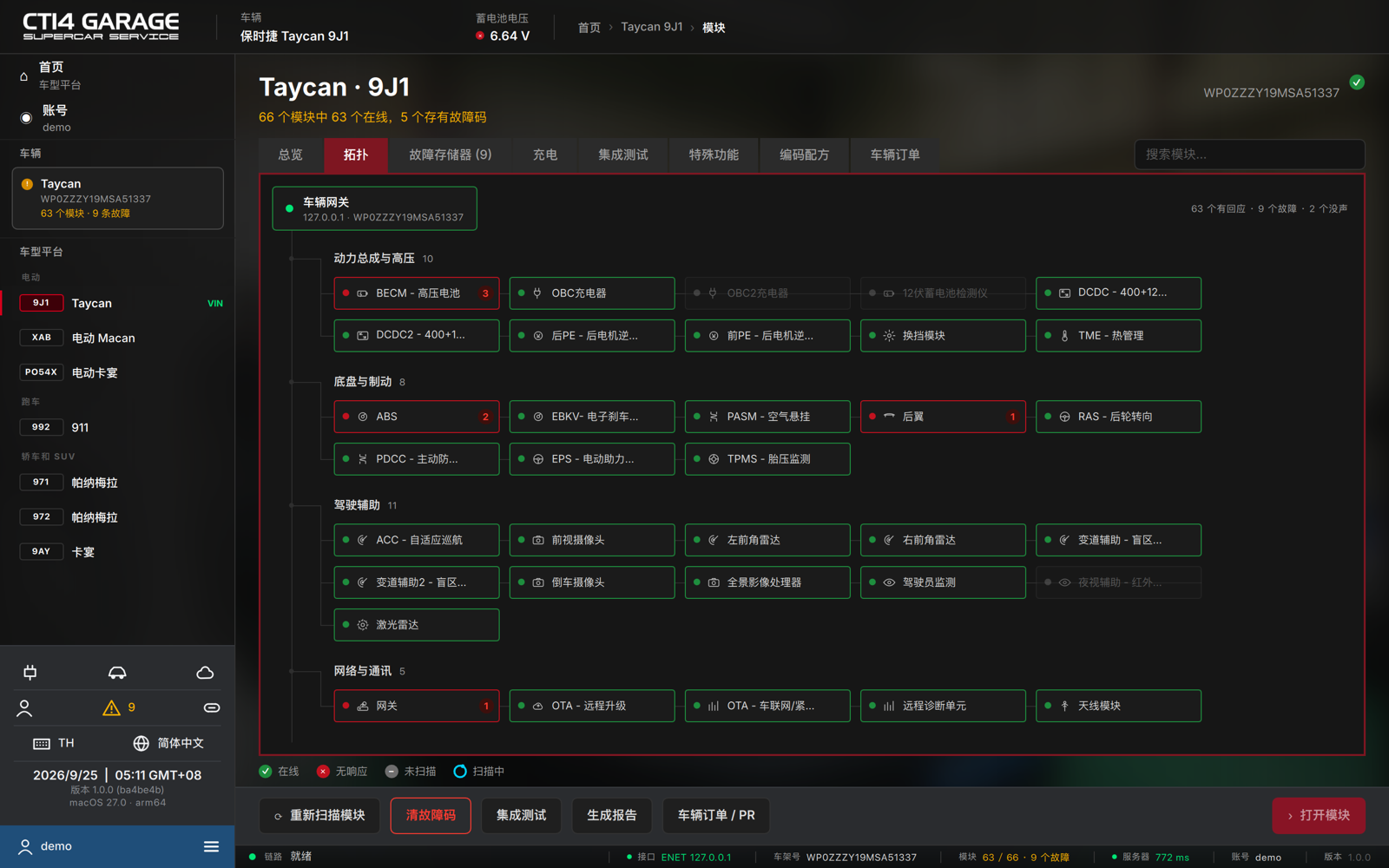Click the 清故障码 button
Image resolution: width=1389 pixels, height=868 pixels.
(431, 816)
